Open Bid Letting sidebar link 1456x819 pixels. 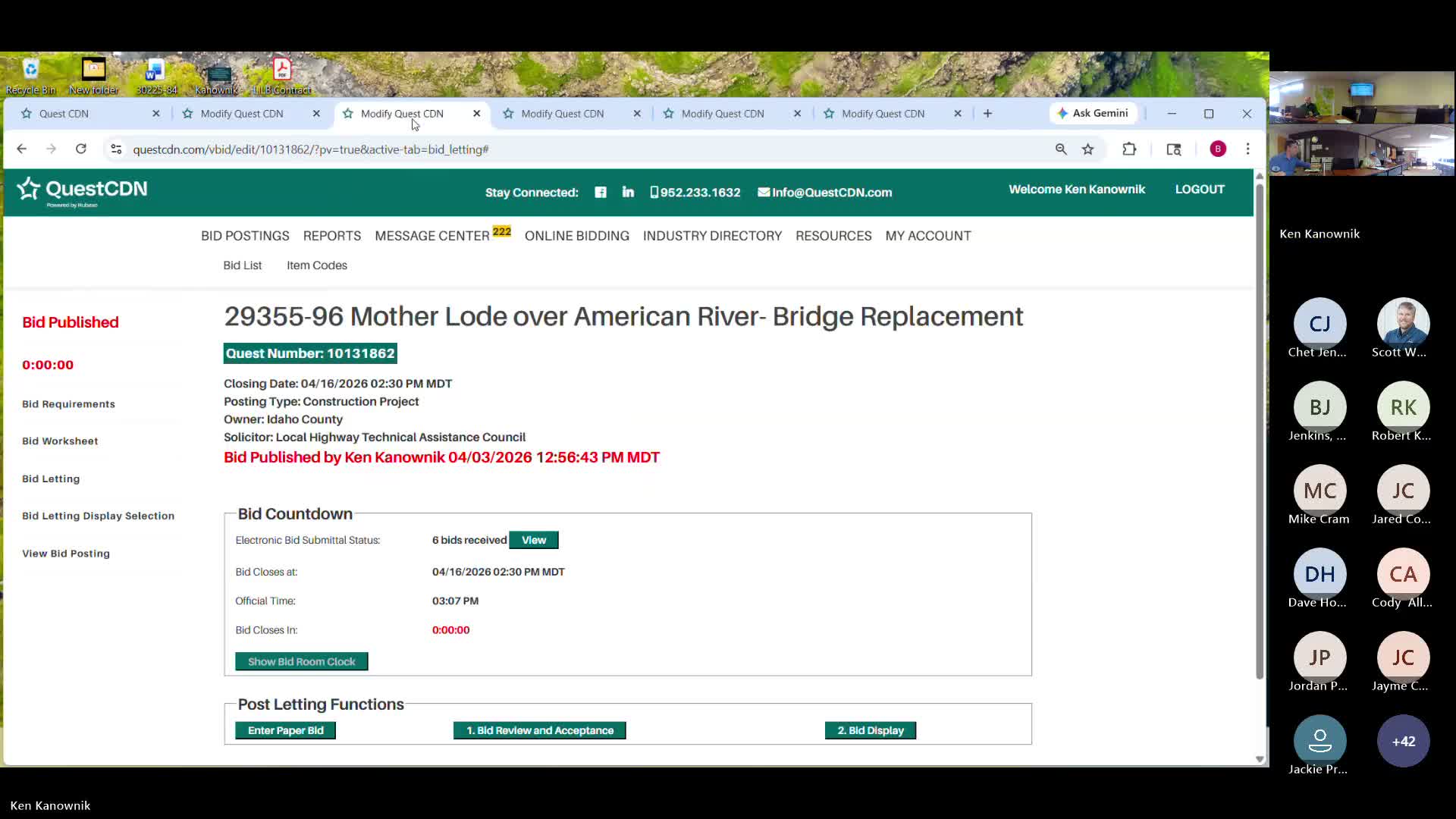pos(51,479)
